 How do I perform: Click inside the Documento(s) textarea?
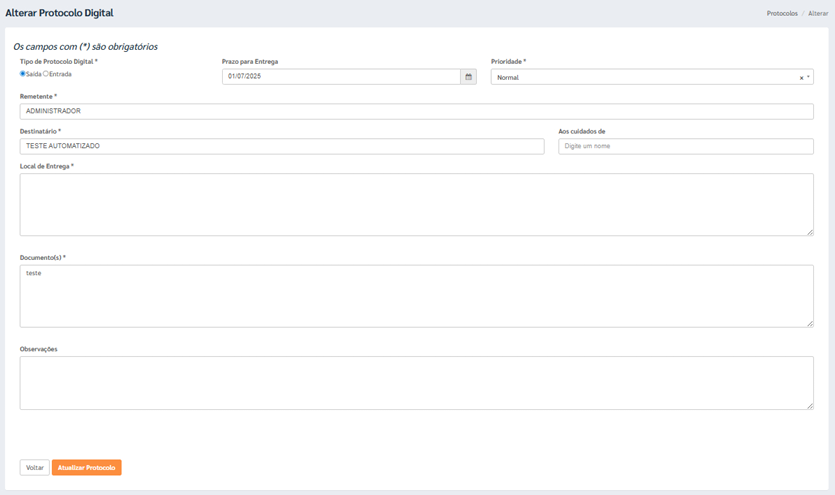pyautogui.click(x=416, y=296)
